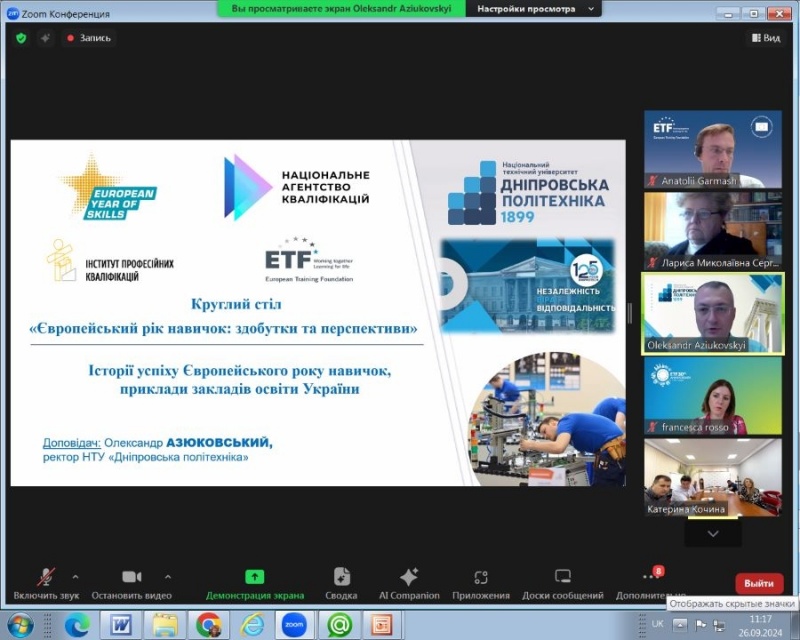Open the Настройки просмотра dropdown
This screenshot has width=800, height=640.
pyautogui.click(x=534, y=8)
